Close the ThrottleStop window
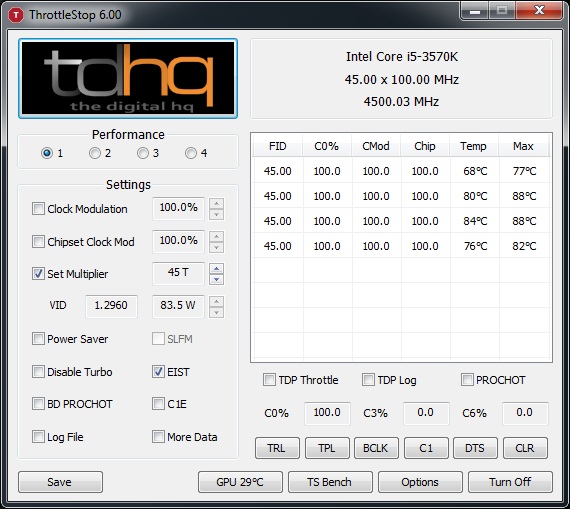This screenshot has height=509, width=570. click(539, 10)
